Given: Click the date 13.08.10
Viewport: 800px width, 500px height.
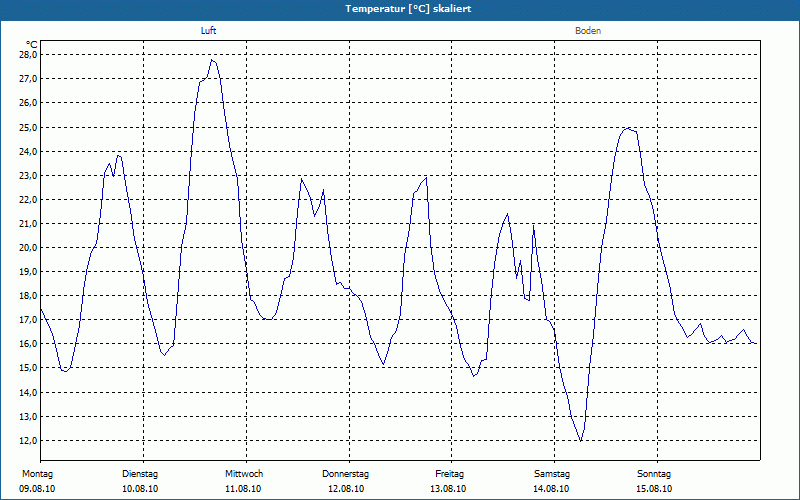Looking at the screenshot, I should [x=448, y=489].
